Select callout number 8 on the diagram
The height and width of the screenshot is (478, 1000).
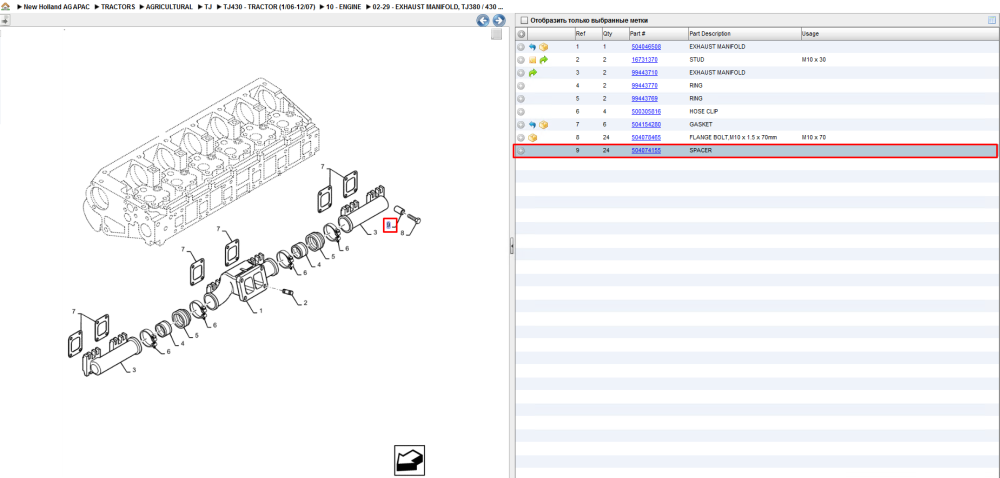[x=402, y=234]
